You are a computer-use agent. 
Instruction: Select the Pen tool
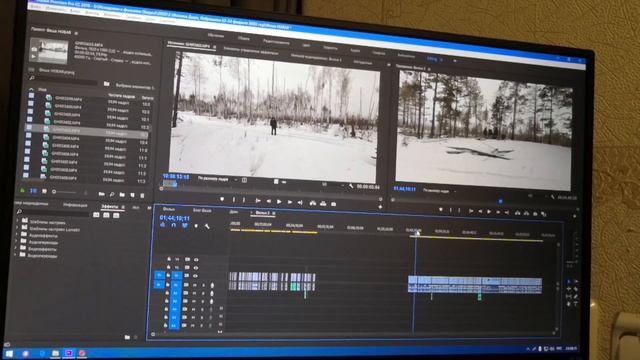click(x=576, y=296)
